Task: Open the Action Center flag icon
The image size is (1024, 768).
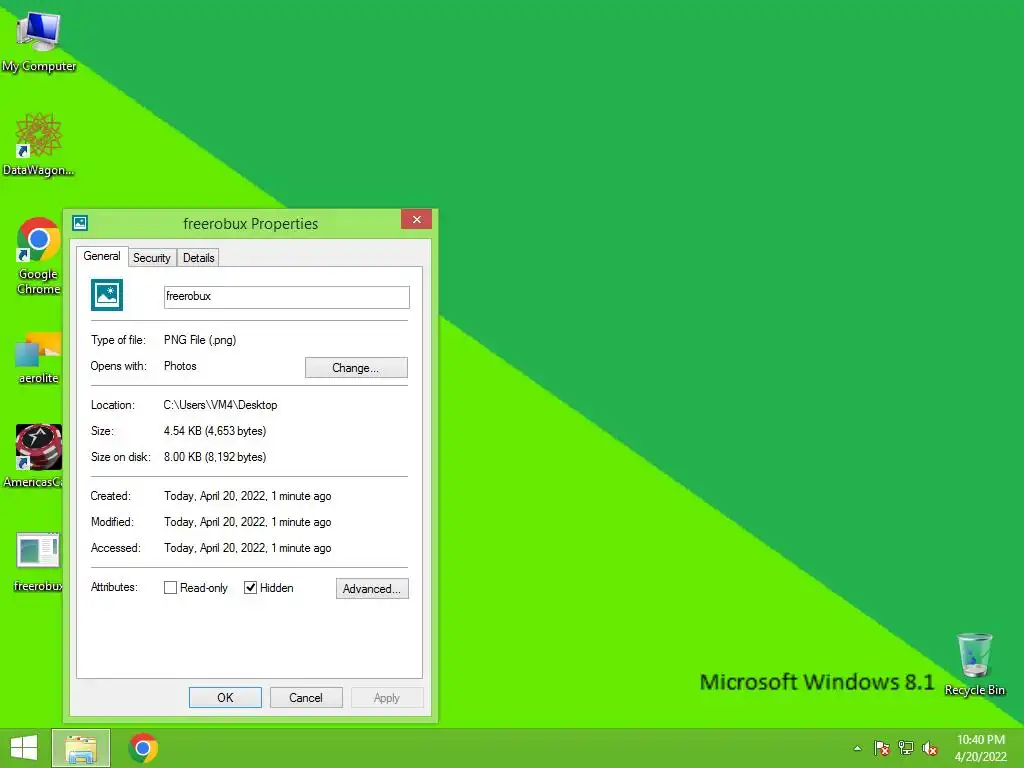Action: (x=882, y=748)
